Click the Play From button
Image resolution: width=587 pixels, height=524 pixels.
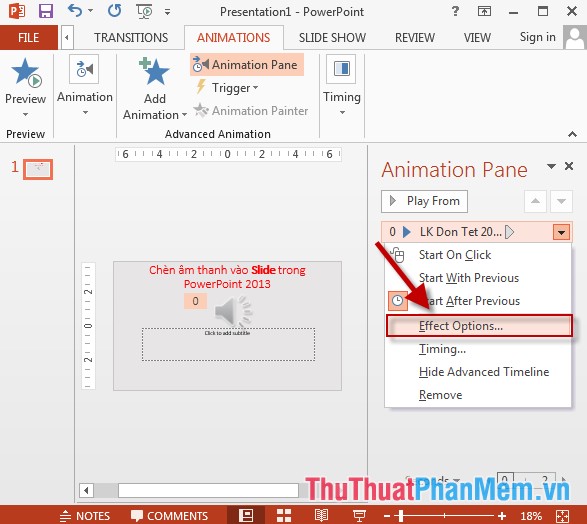[x=424, y=201]
